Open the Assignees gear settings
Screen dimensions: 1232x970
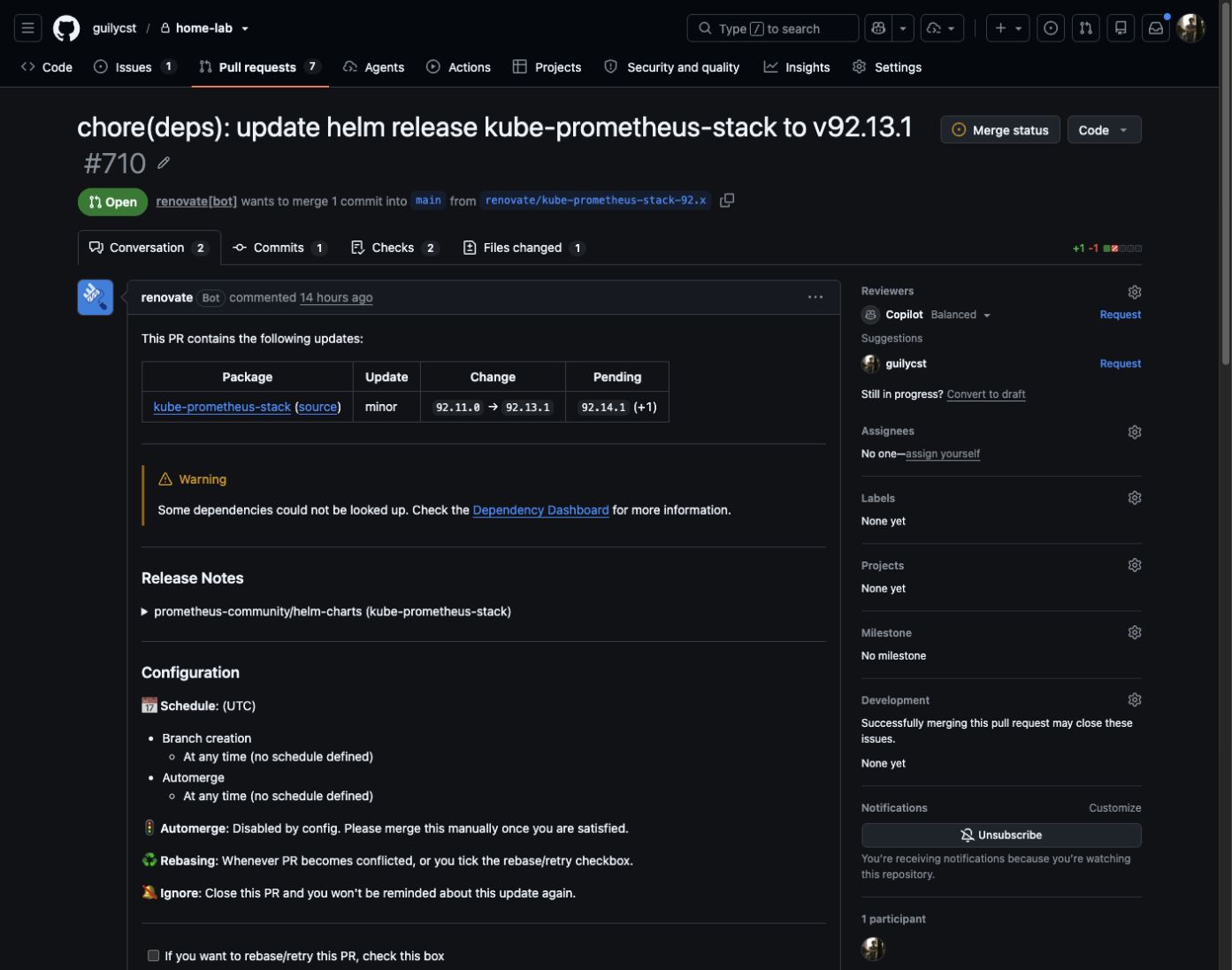(x=1135, y=432)
